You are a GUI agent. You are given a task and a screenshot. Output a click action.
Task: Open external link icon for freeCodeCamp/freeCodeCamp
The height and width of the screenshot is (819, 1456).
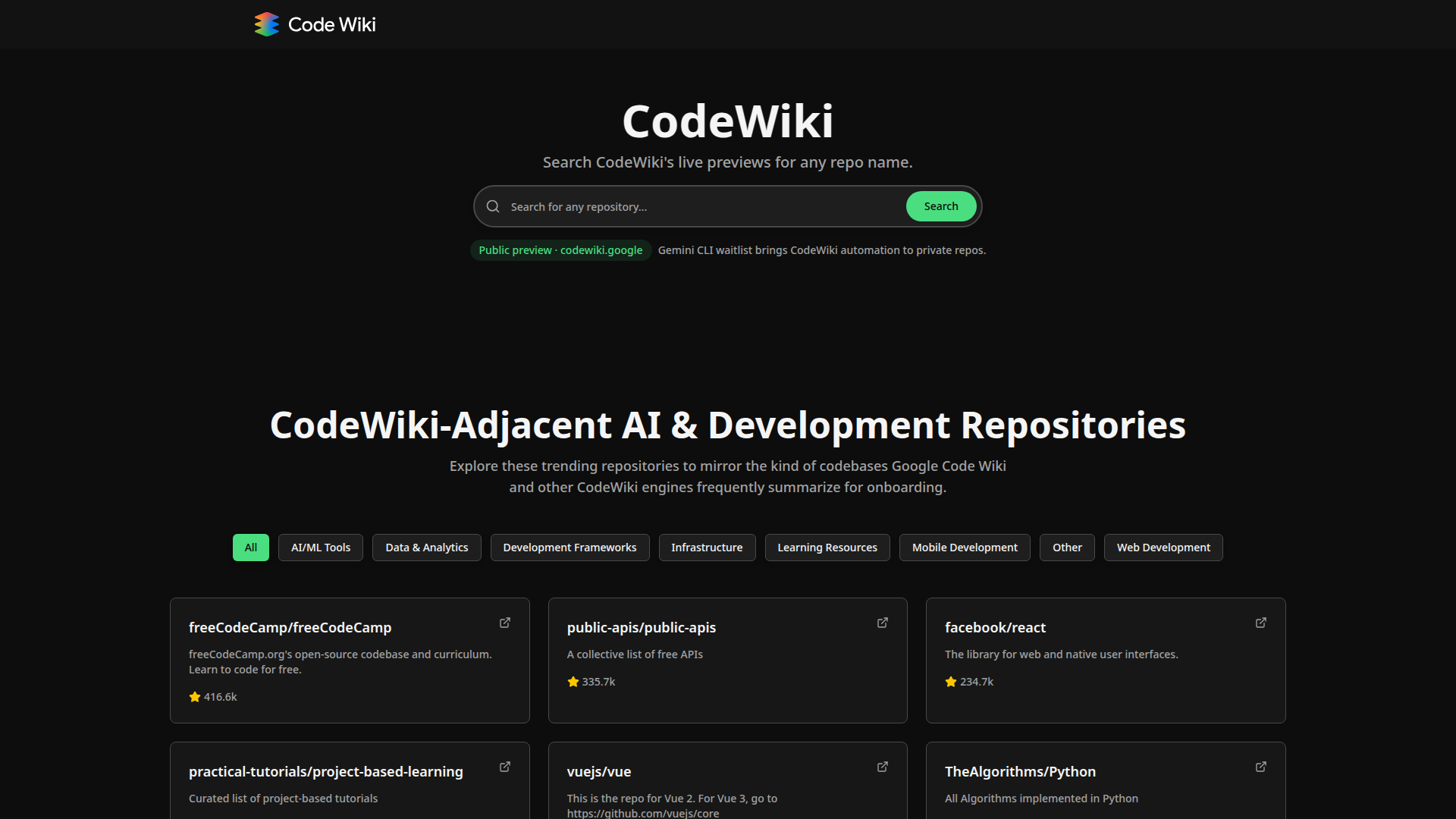505,623
